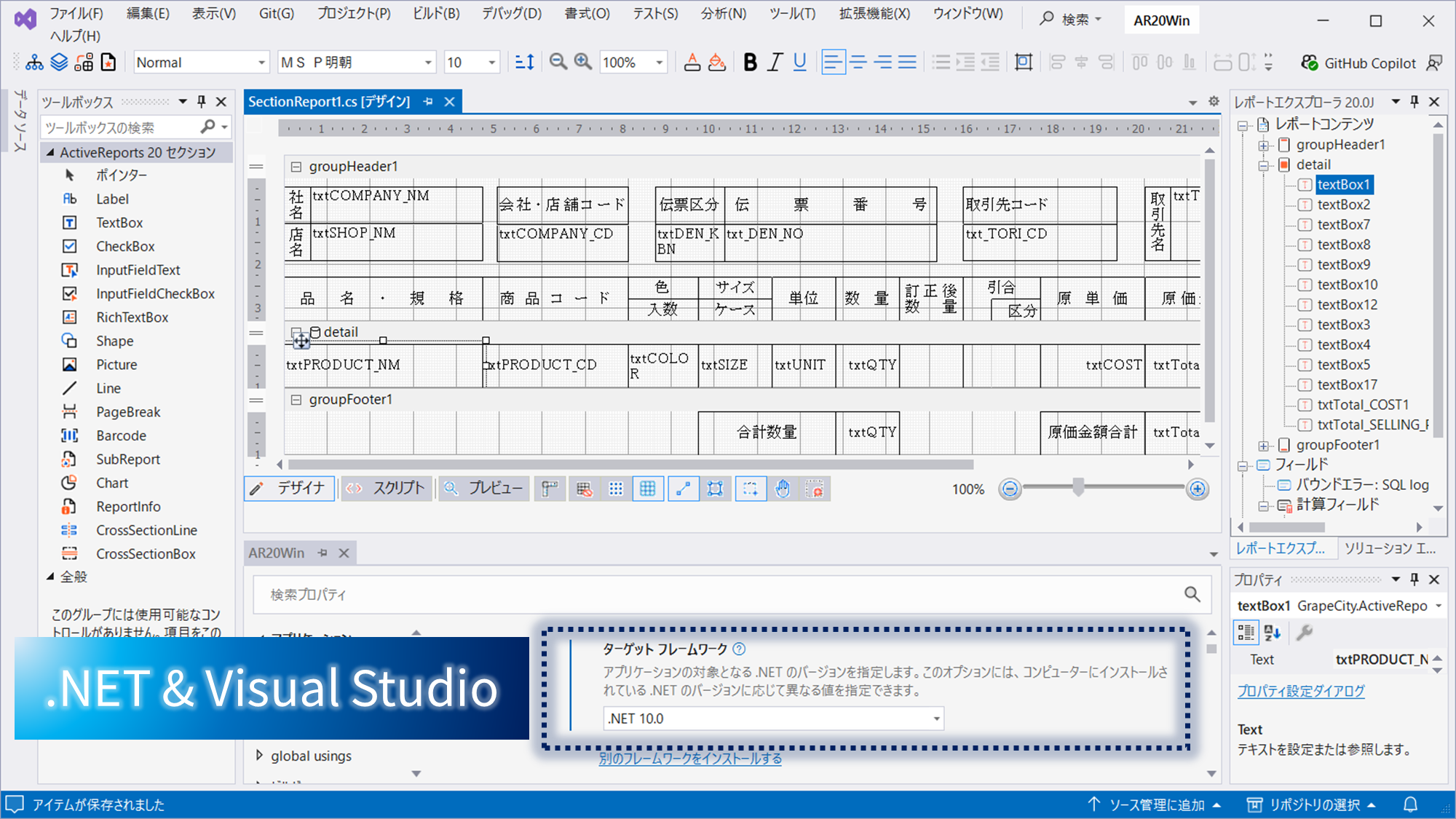
Task: Select the CrossSectionBox toolbox item
Action: [146, 554]
